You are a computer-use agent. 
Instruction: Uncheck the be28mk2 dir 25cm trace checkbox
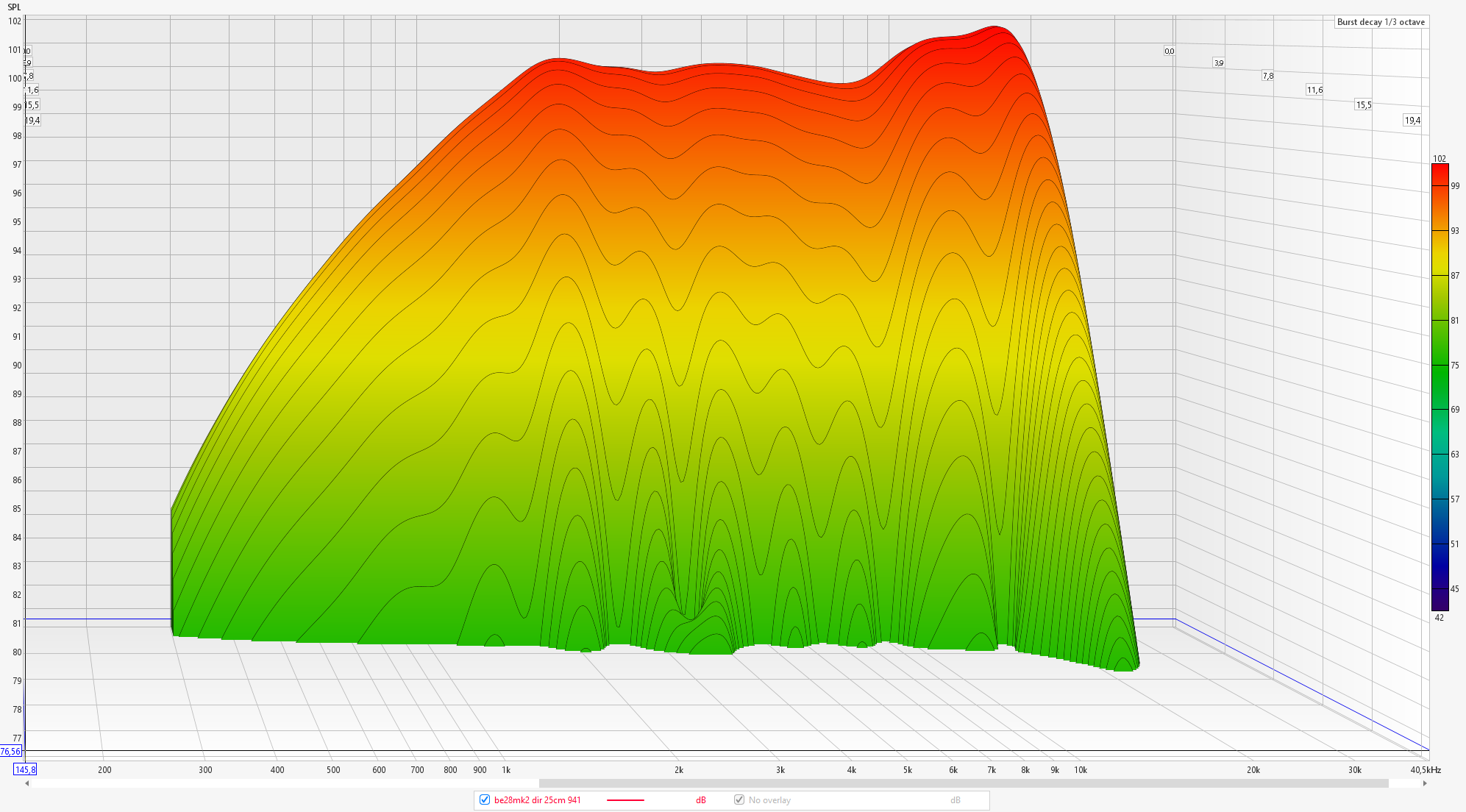click(x=484, y=799)
